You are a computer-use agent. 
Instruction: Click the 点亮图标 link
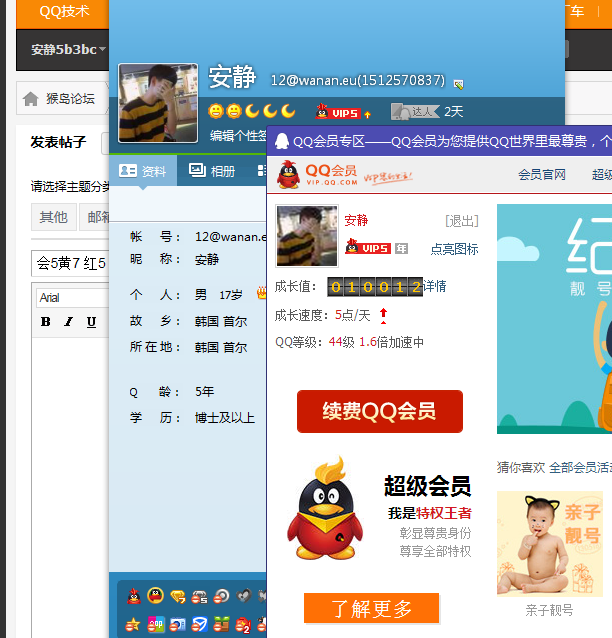pos(454,249)
